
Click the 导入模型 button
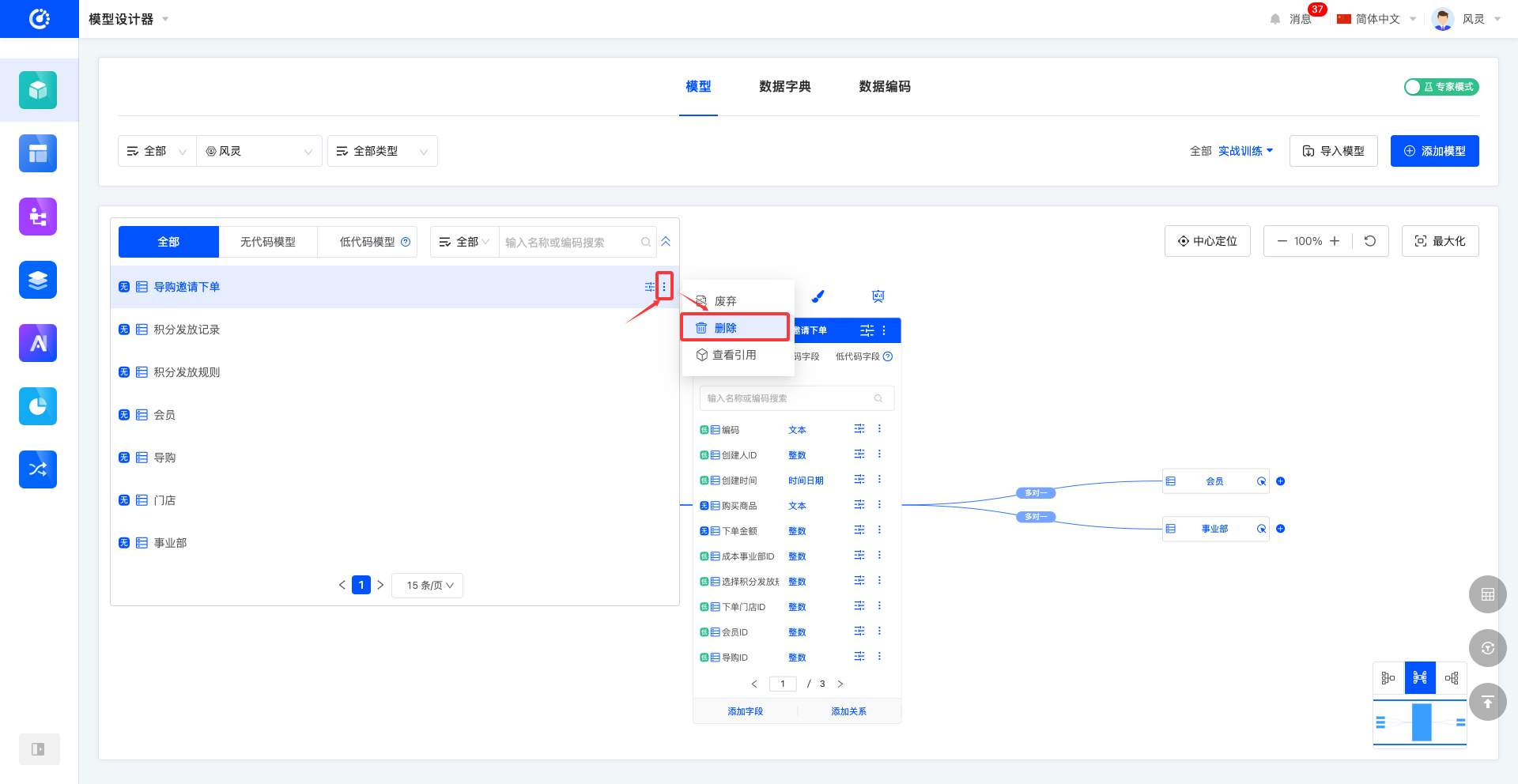1333,151
